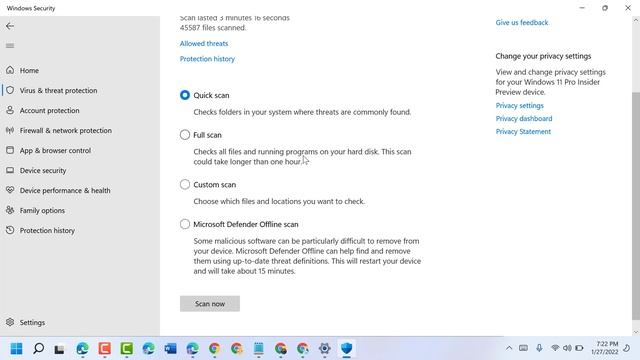Open Protection history in the sidebar
The height and width of the screenshot is (360, 640).
coord(47,231)
